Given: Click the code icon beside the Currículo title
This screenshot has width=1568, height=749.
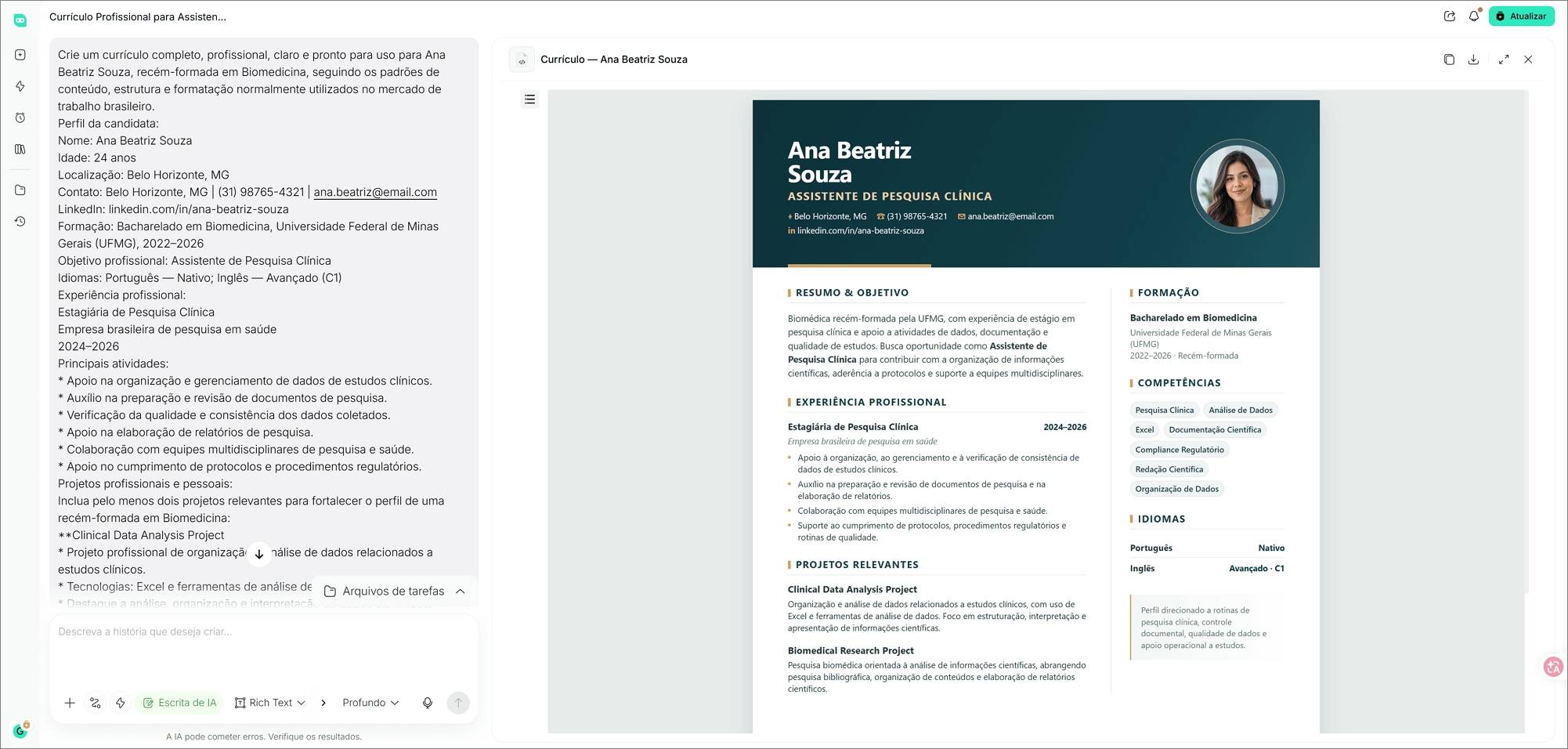Looking at the screenshot, I should click(522, 60).
